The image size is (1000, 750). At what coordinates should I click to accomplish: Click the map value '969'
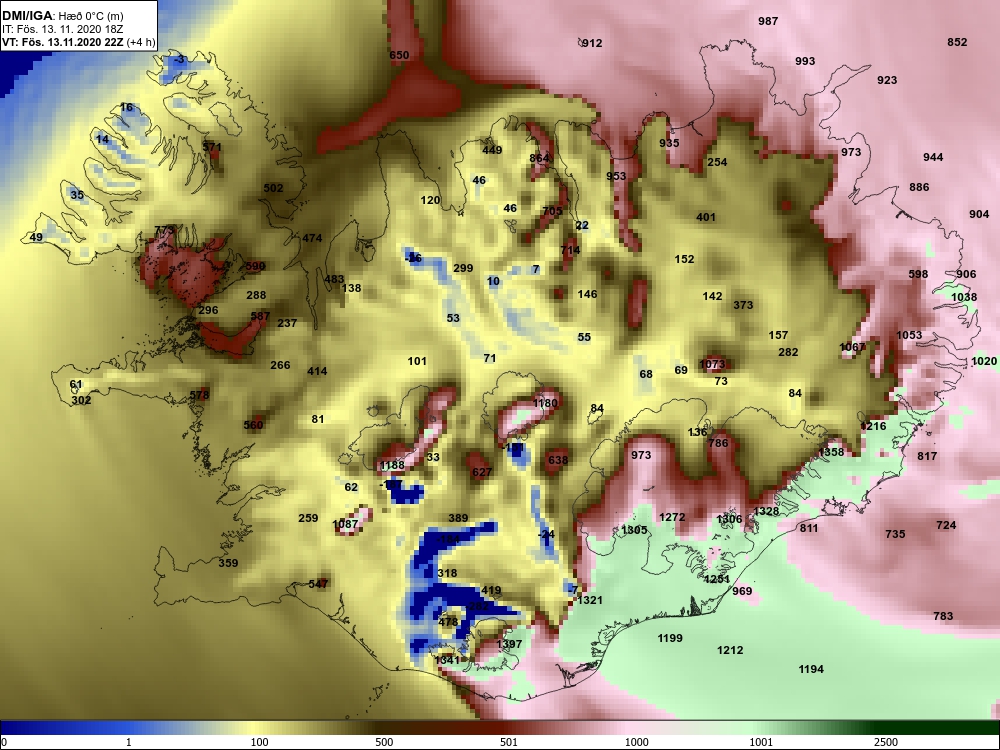(742, 591)
